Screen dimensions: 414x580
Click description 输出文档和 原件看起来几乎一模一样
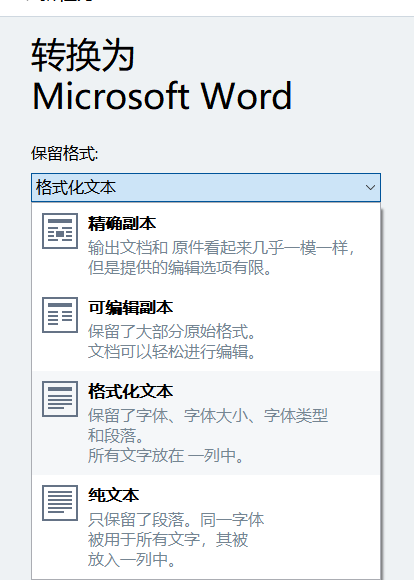tap(221, 247)
